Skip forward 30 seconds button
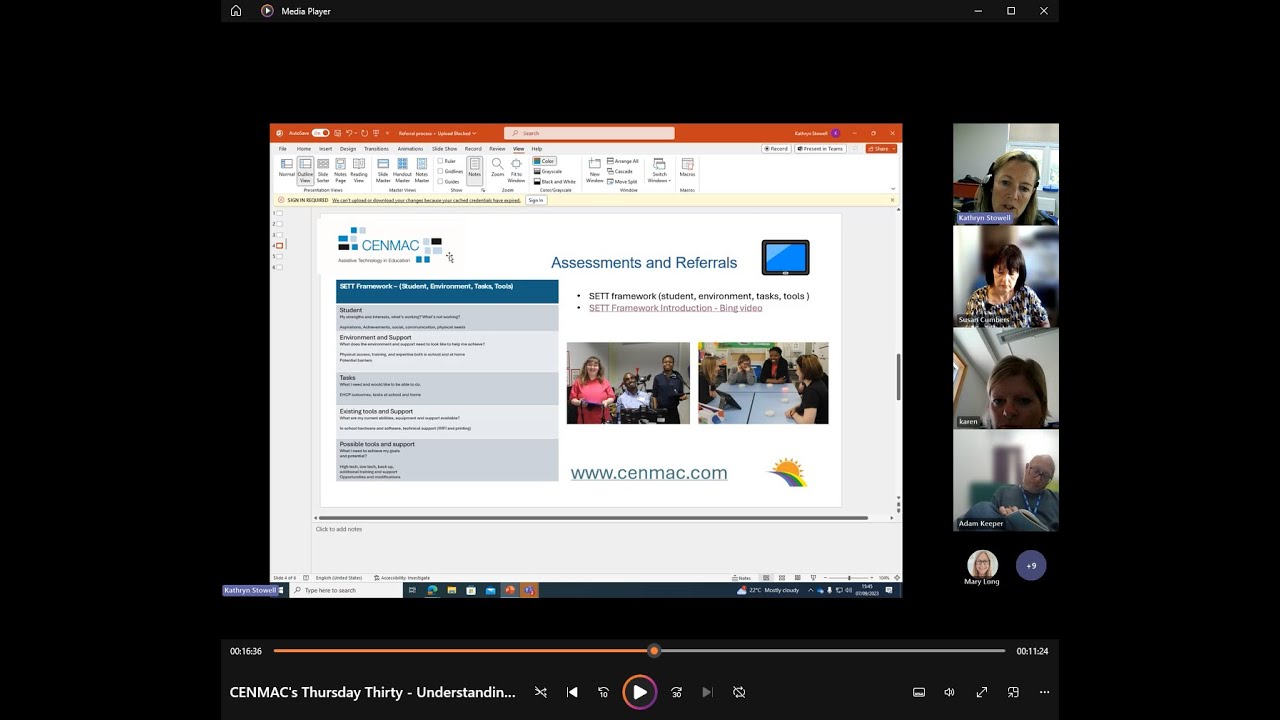This screenshot has width=1280, height=720. coord(677,692)
